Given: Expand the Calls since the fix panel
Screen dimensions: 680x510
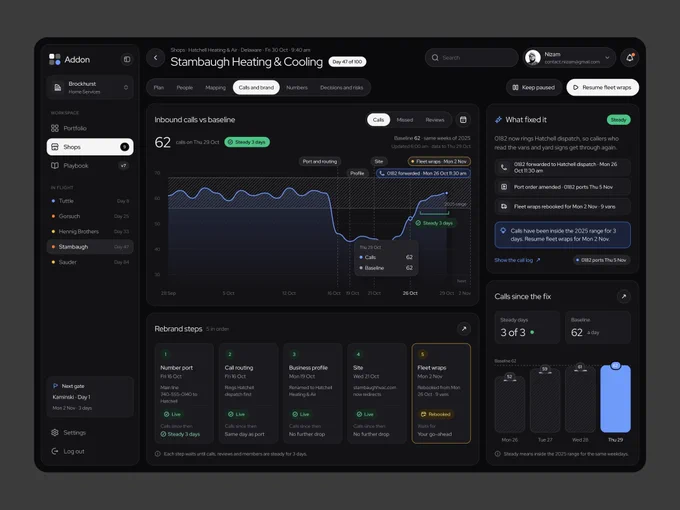Looking at the screenshot, I should (624, 297).
